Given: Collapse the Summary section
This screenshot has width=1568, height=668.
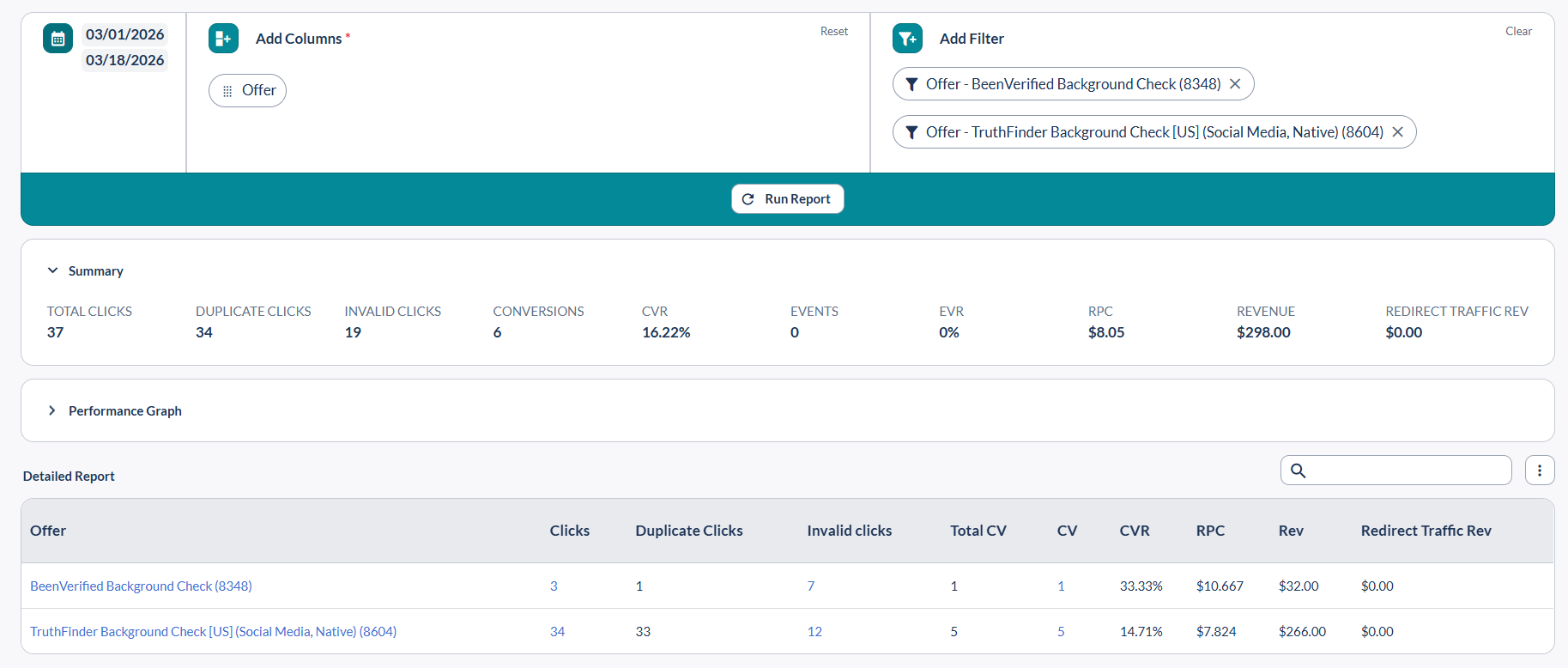Looking at the screenshot, I should pyautogui.click(x=53, y=270).
